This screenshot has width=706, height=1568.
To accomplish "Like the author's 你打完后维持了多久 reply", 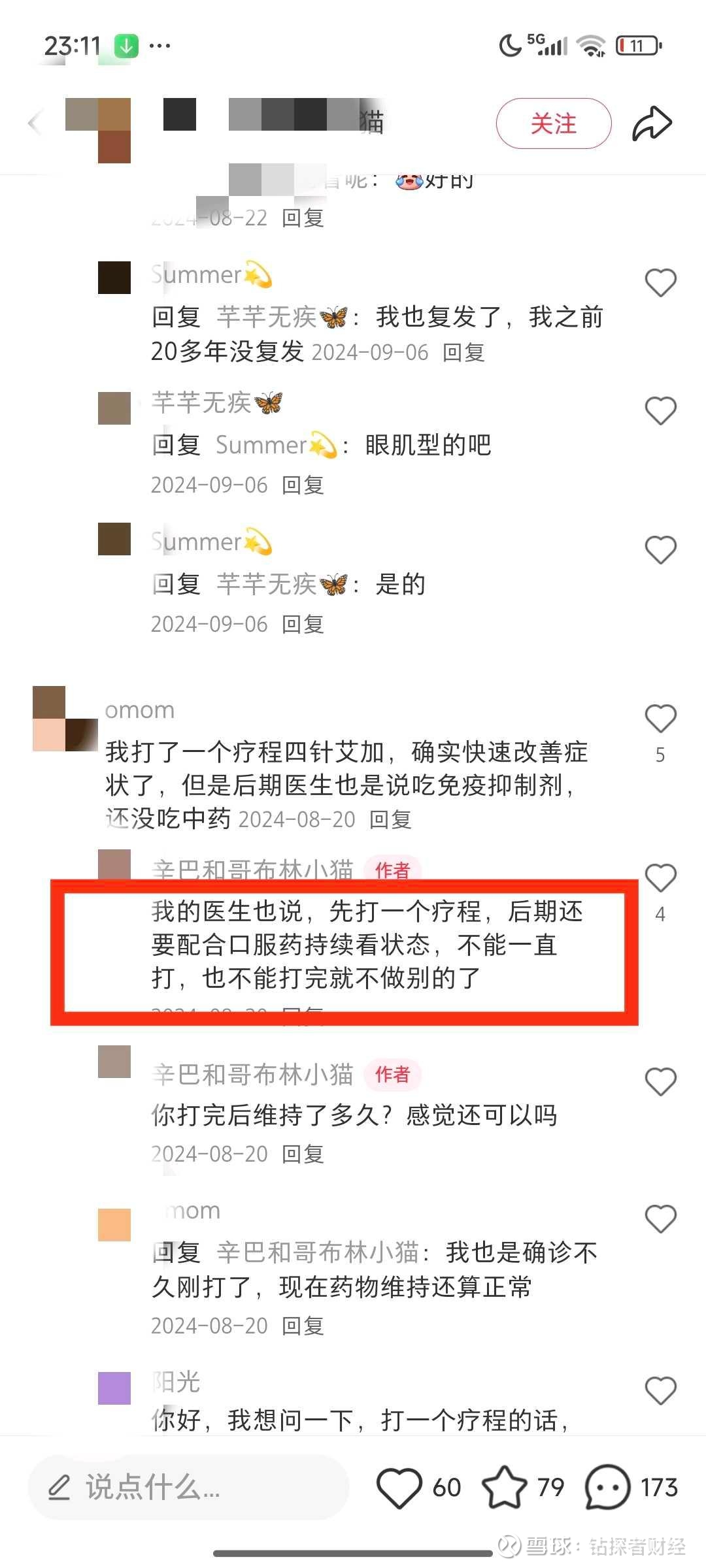I will tap(660, 1082).
